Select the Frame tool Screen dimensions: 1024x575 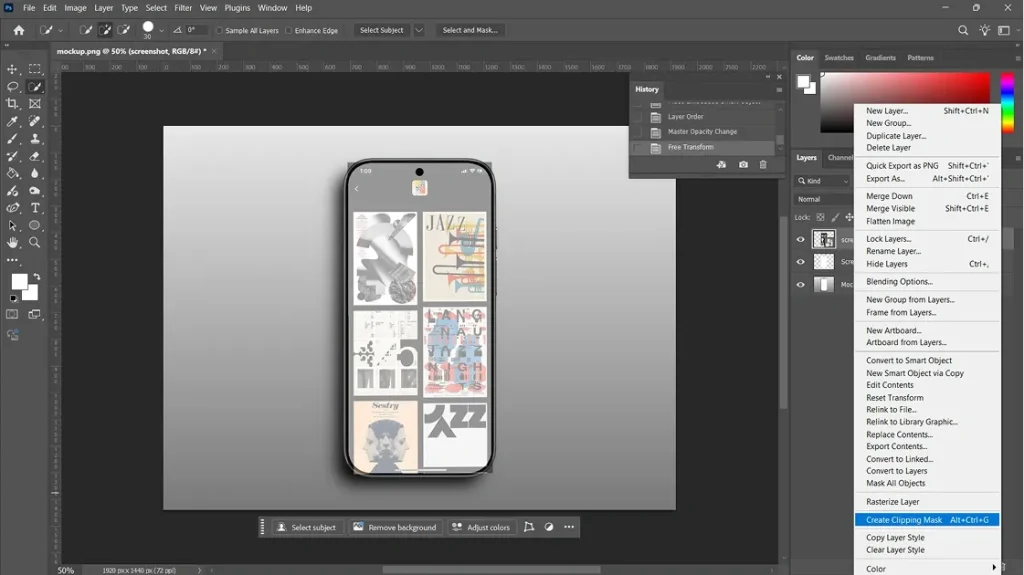(x=35, y=103)
